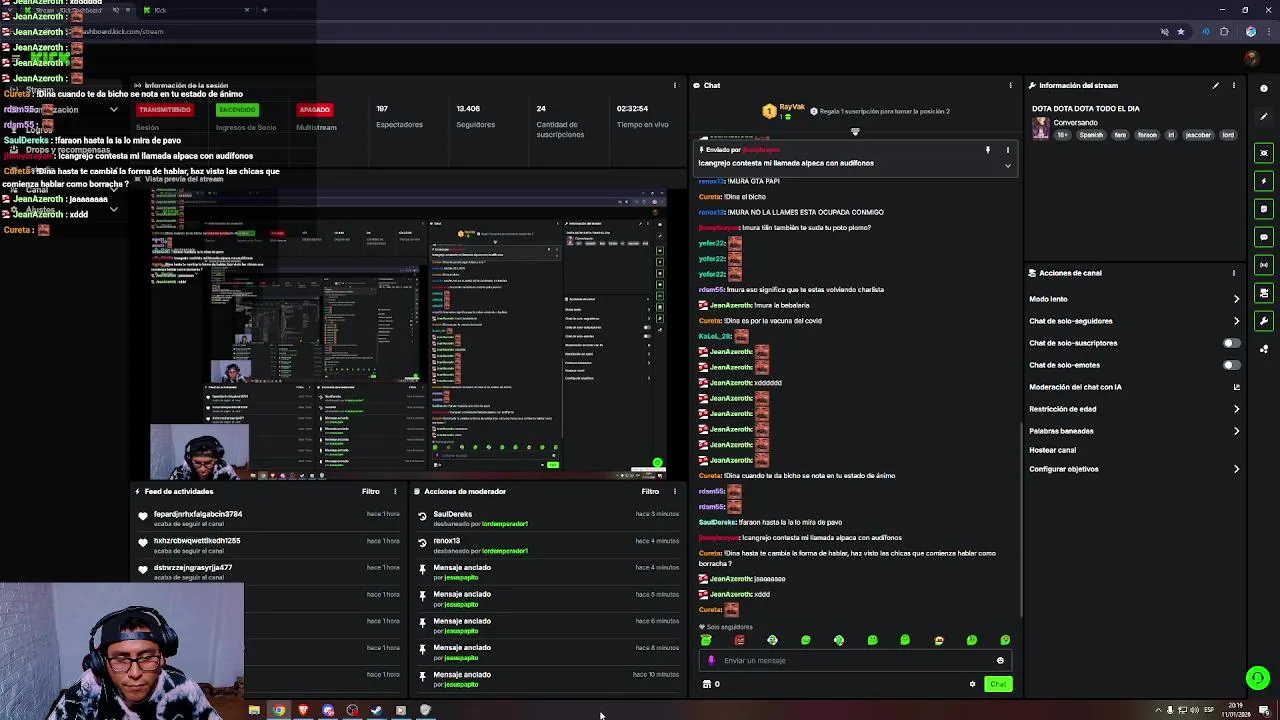Open Filtro in Feed de actividades

[x=370, y=492]
